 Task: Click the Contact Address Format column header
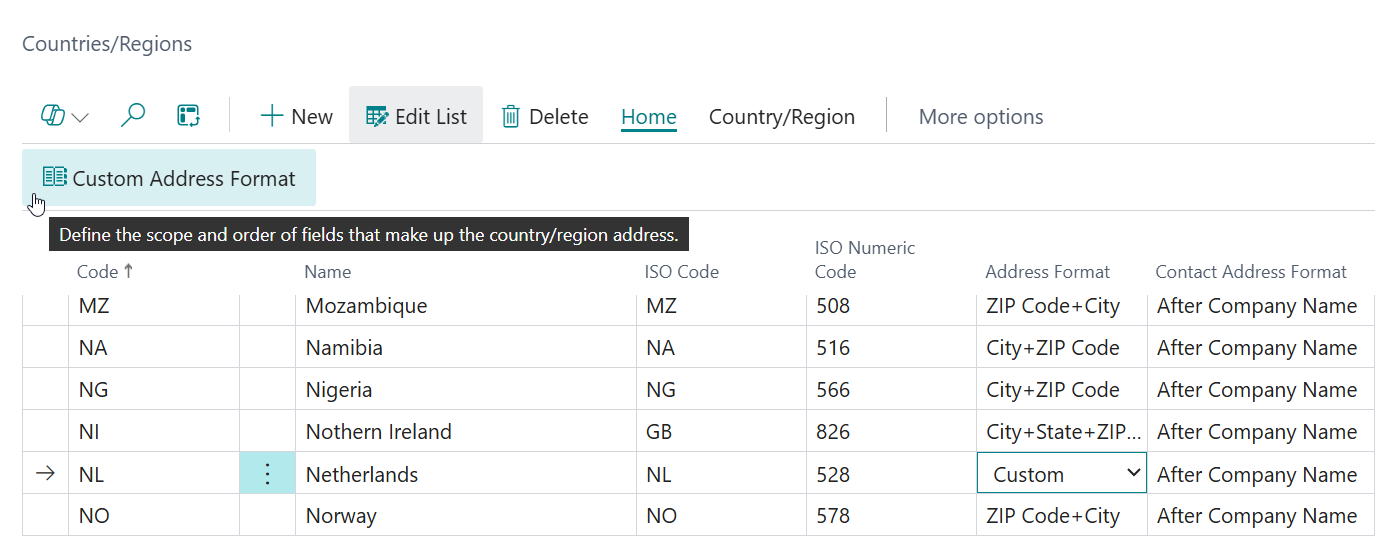[x=1250, y=272]
